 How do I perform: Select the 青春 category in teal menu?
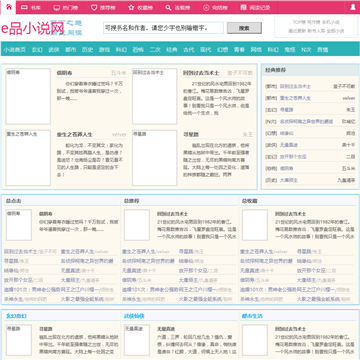coord(239,50)
